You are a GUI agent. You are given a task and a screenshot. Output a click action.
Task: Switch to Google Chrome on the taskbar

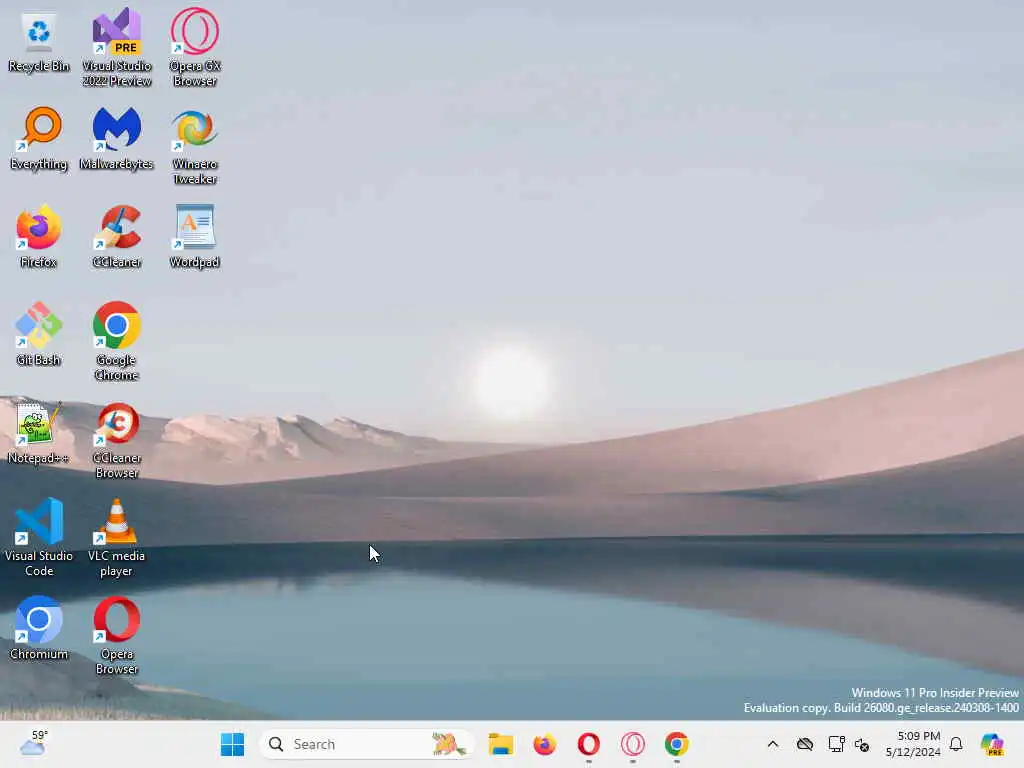677,744
